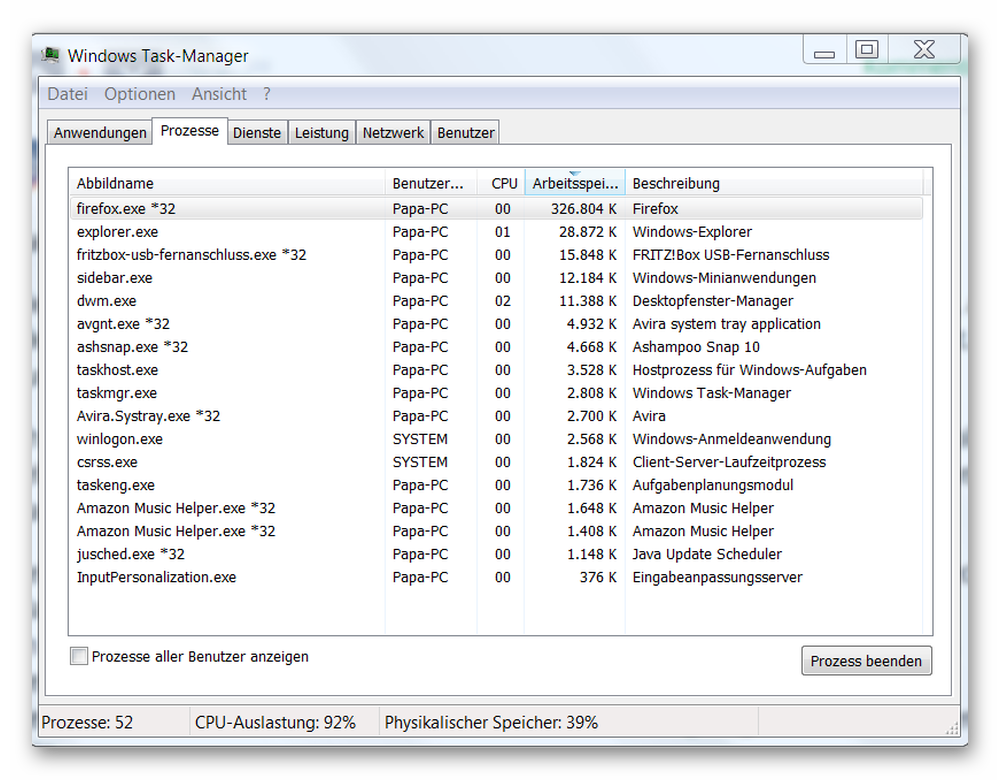Click the Prozess beenden button
The height and width of the screenshot is (780, 1000).
(x=866, y=661)
